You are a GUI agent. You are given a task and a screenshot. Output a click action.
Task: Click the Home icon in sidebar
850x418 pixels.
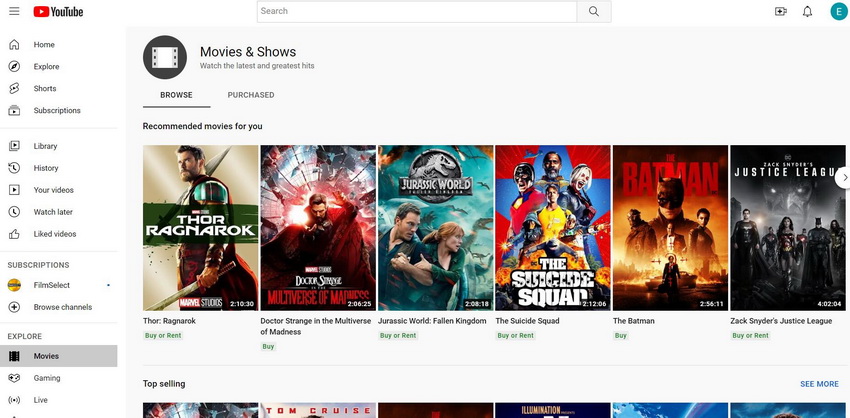click(x=14, y=44)
